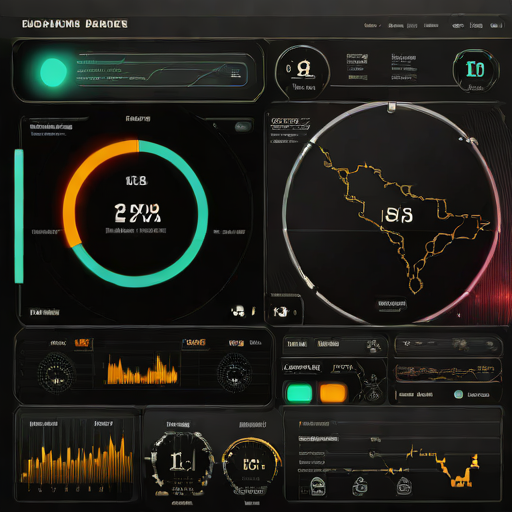Open the white-number circular badge beside header stats

click(302, 71)
